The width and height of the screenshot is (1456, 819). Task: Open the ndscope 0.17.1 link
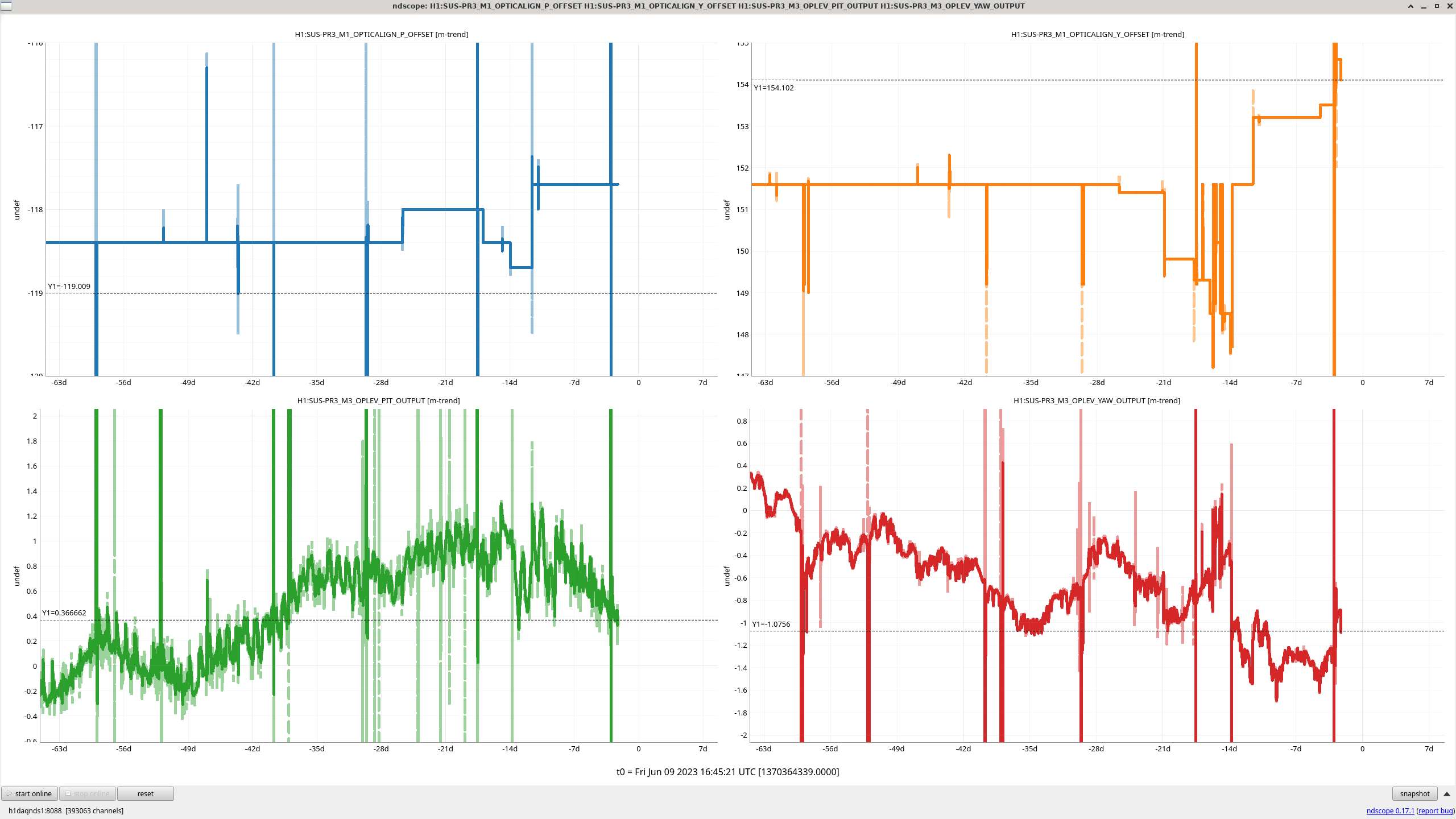click(x=1389, y=810)
